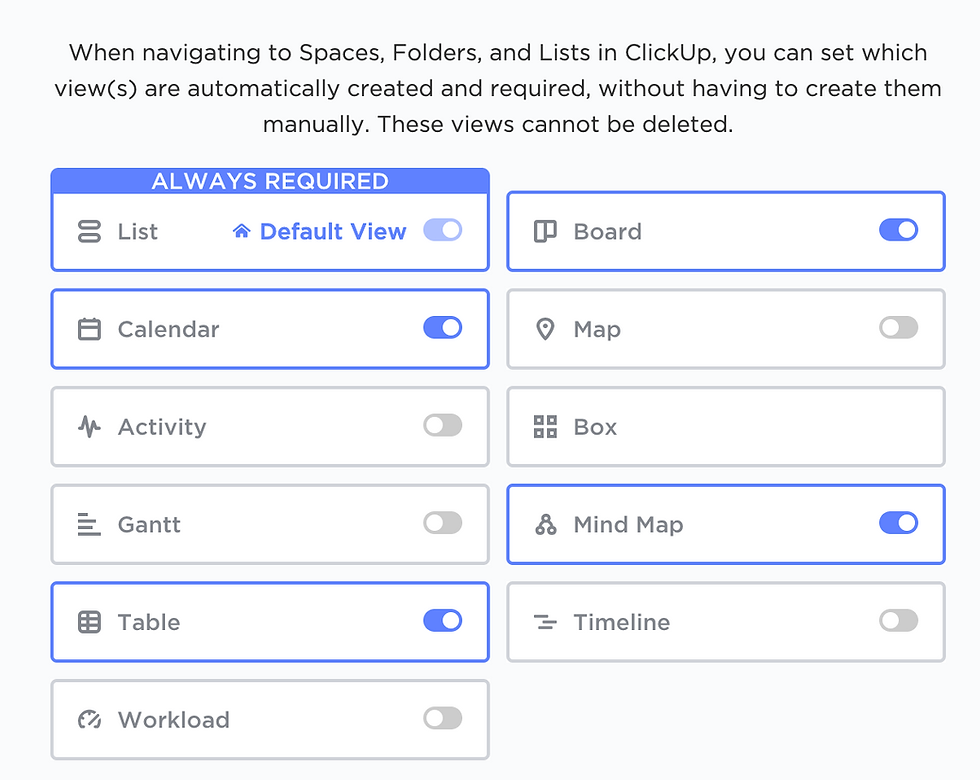980x780 pixels.
Task: Click the Box grid icon
Action: pos(545,427)
